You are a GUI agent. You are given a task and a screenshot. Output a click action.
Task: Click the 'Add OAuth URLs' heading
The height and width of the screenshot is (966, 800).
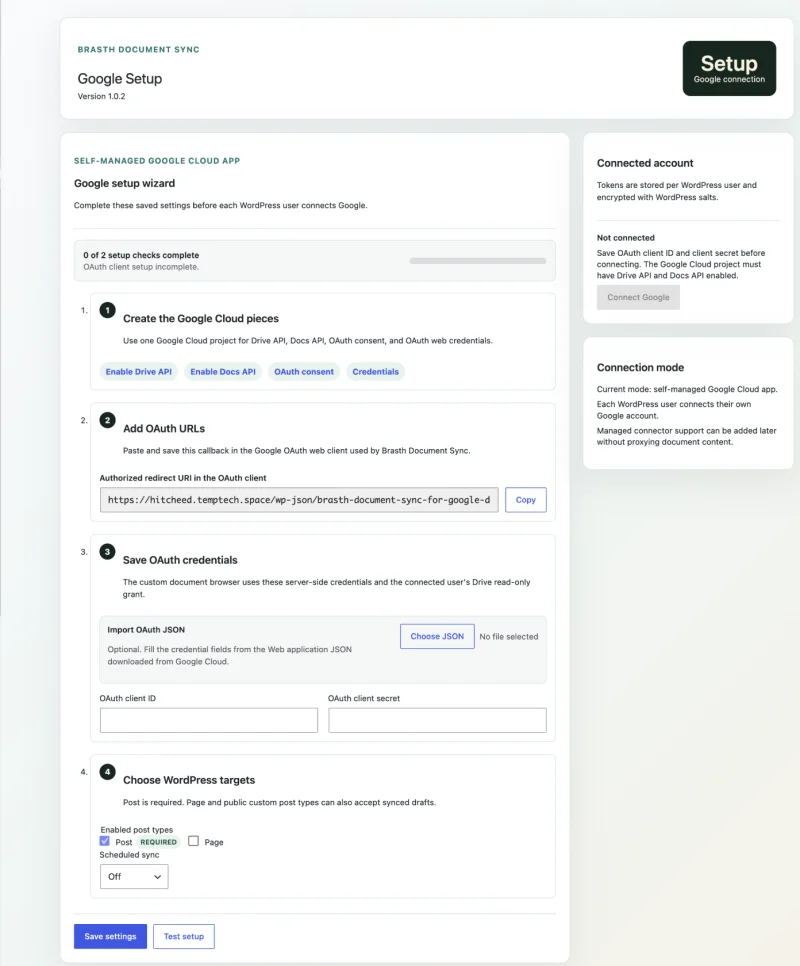(x=164, y=429)
